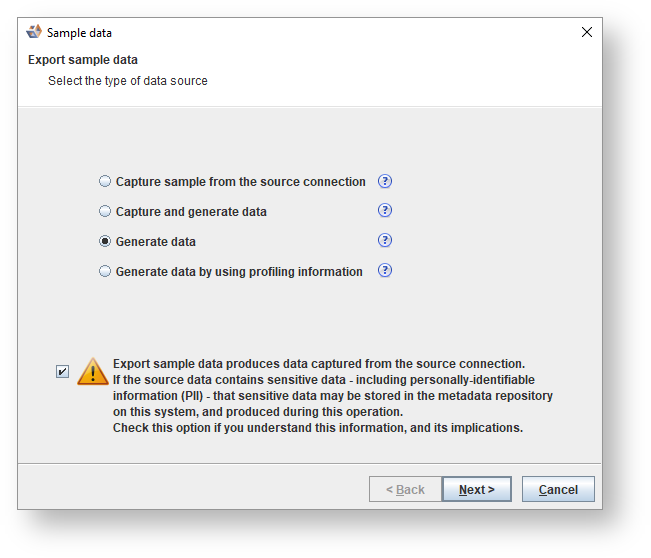Click the yellow warning triangle icon
This screenshot has height=558, width=651.
[93, 372]
